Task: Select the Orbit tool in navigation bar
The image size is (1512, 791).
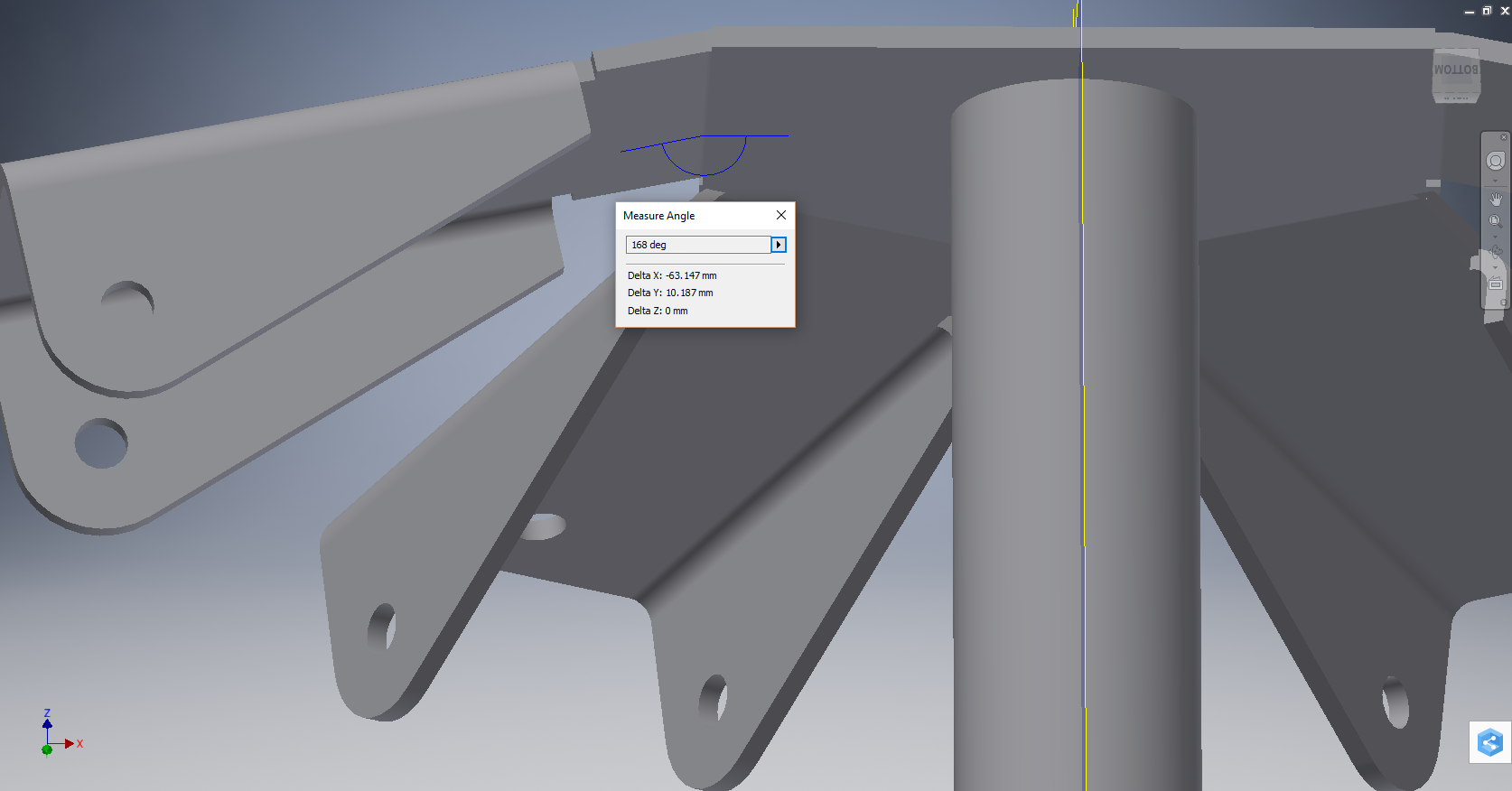Action: (x=1496, y=252)
